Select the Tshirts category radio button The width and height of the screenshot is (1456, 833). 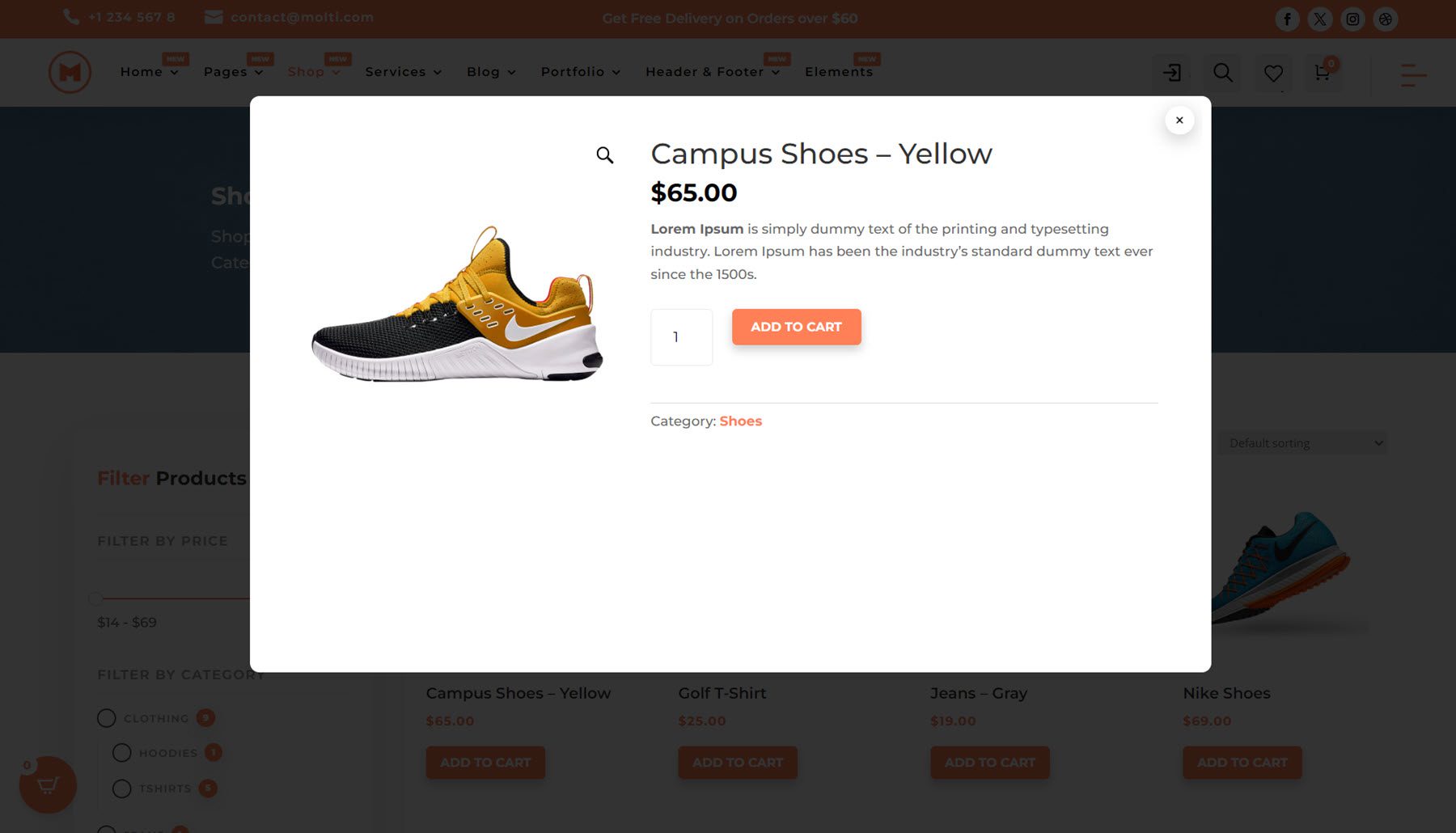[x=122, y=789]
